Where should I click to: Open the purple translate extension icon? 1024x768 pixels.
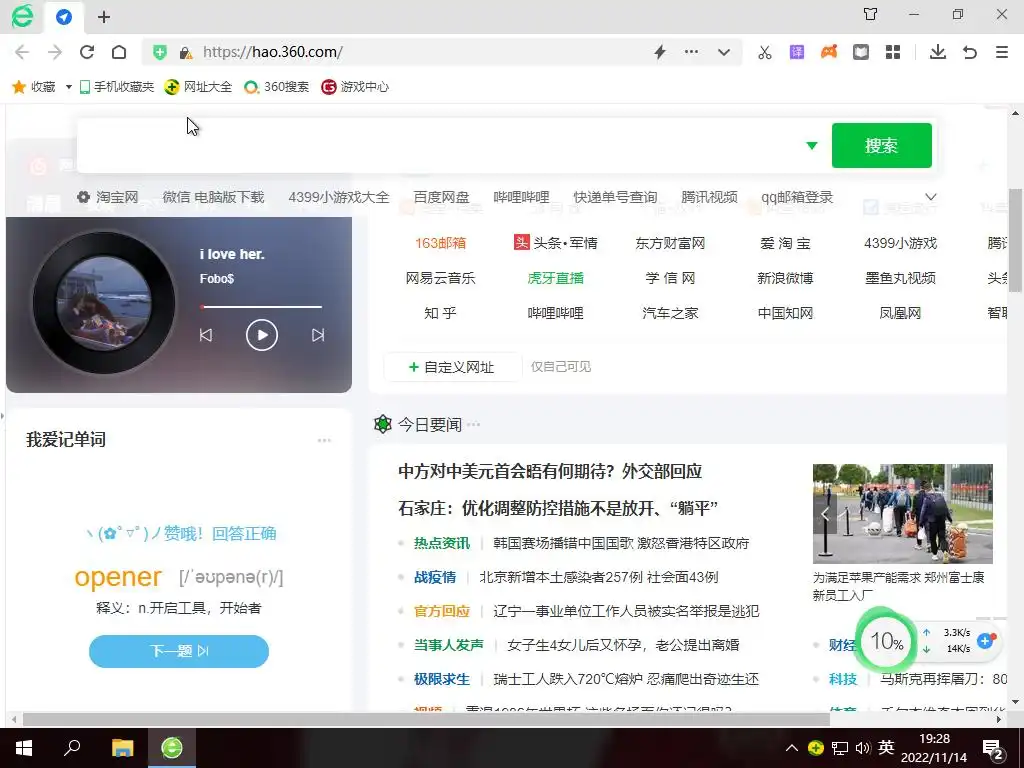click(797, 52)
